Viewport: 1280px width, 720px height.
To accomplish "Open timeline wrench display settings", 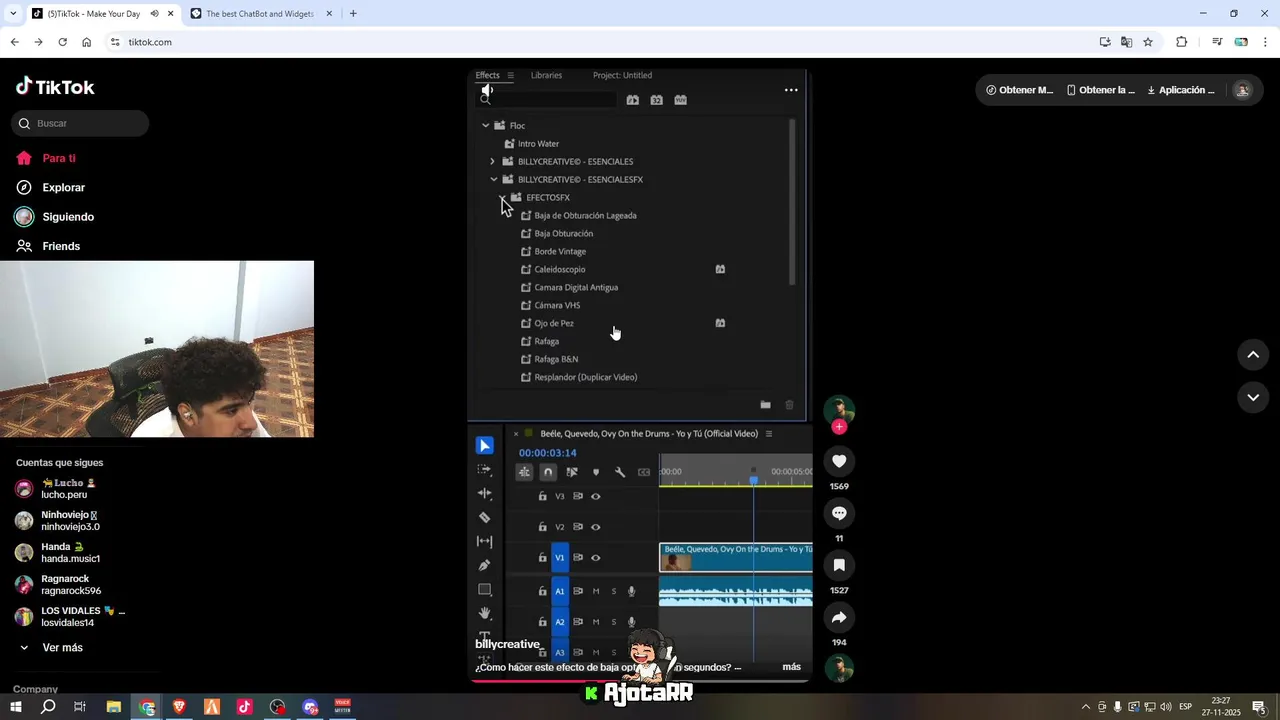I will (x=620, y=472).
